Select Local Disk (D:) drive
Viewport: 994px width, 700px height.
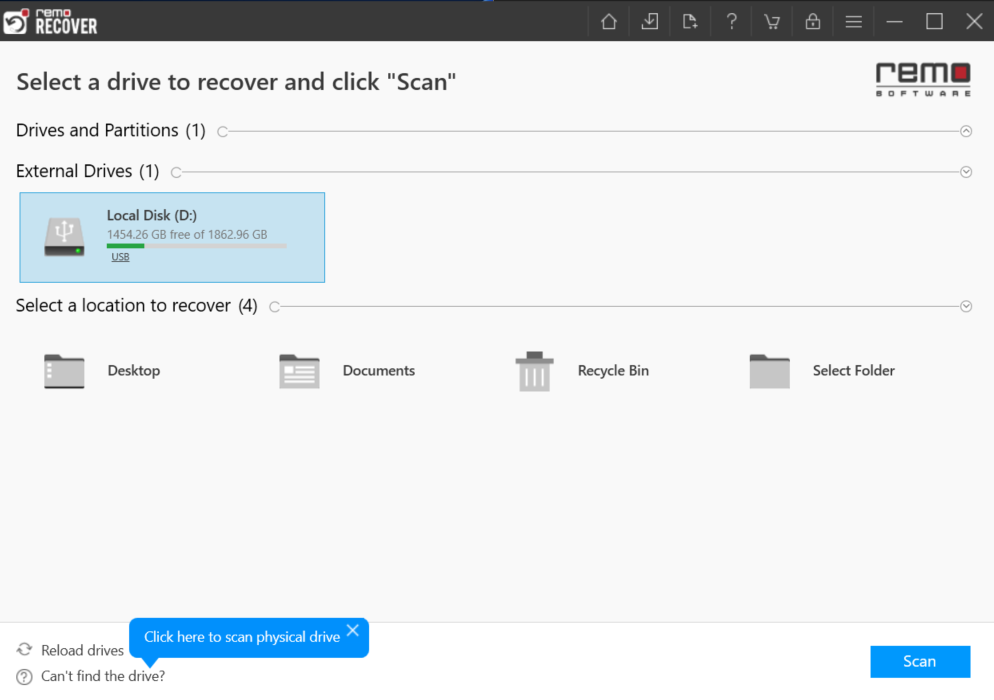172,237
